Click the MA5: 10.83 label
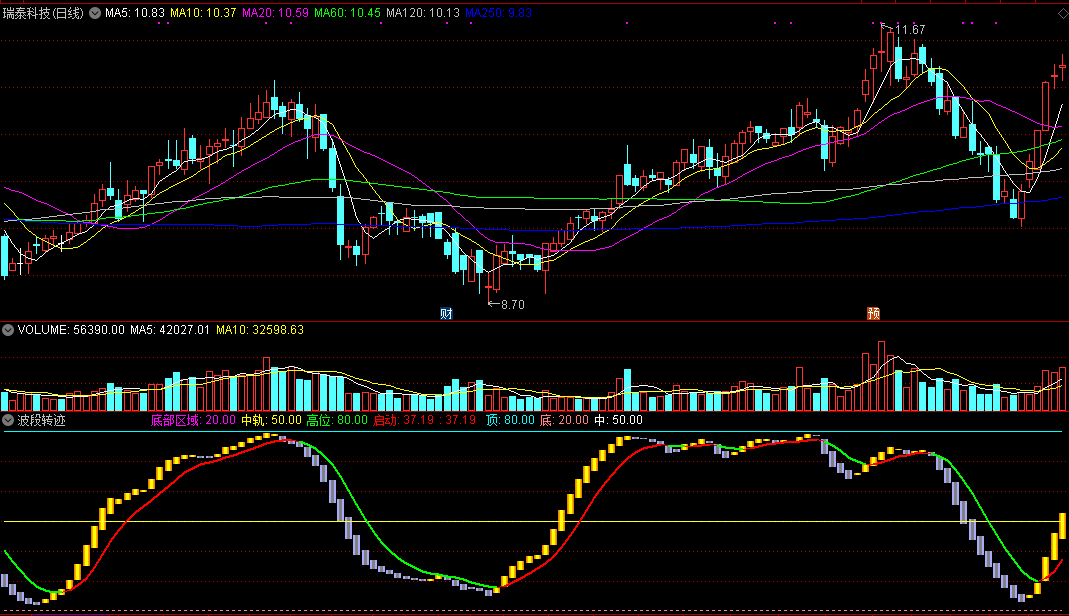 [135, 13]
